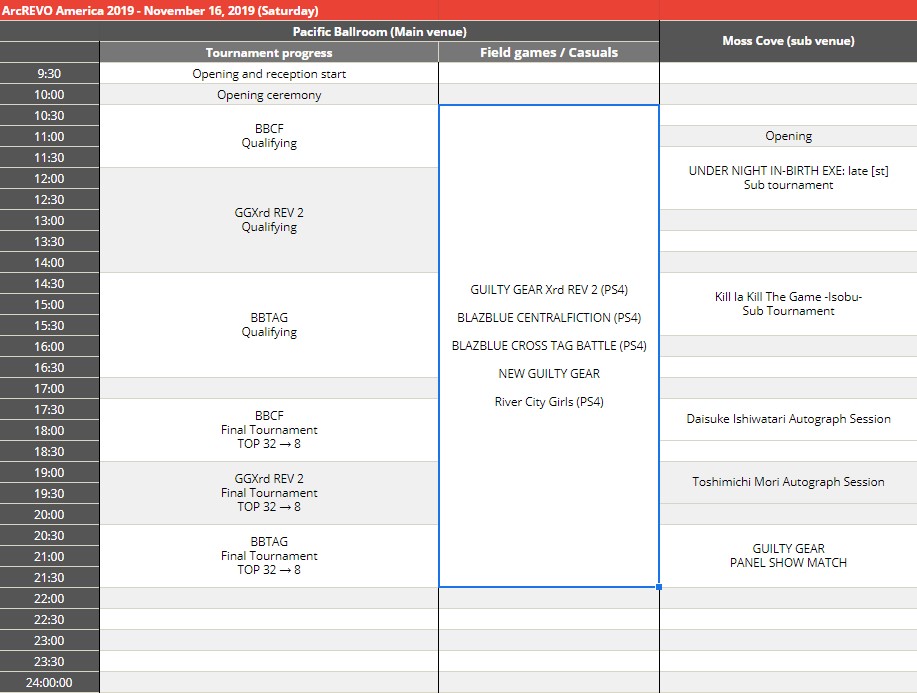Select the 12:00 time cell
The image size is (917, 693).
[49, 179]
